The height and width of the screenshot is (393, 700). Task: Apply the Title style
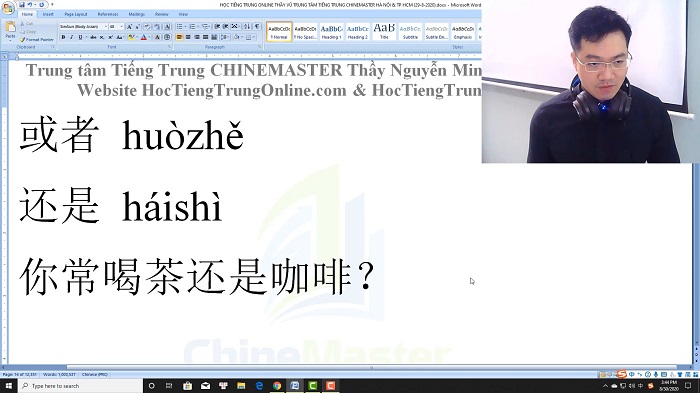click(x=384, y=32)
